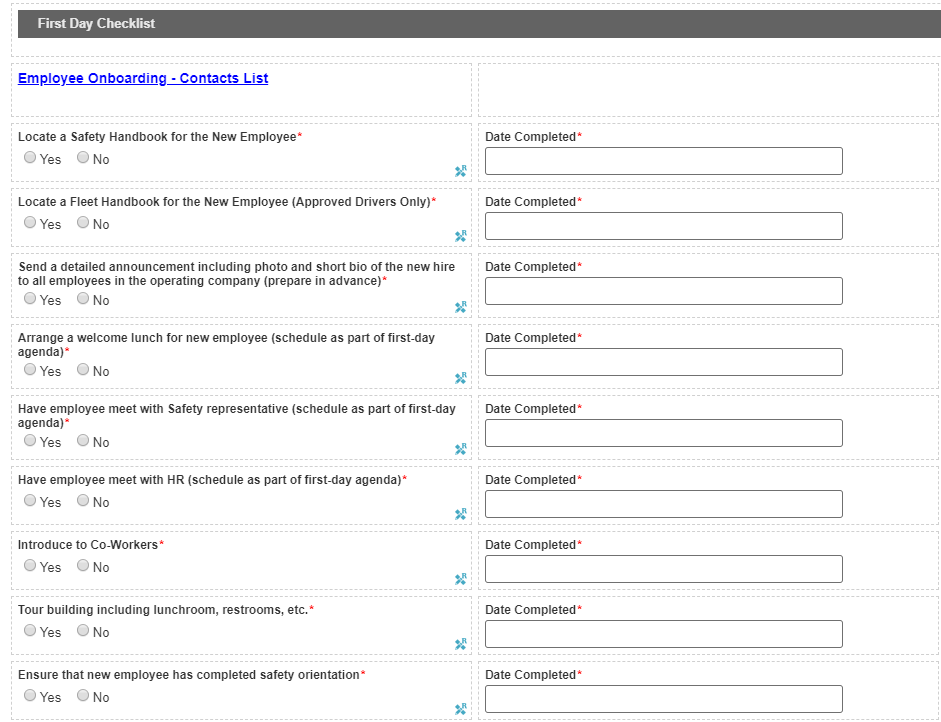This screenshot has width=941, height=722.
Task: Mark No for safety orientation completed
Action: point(83,696)
